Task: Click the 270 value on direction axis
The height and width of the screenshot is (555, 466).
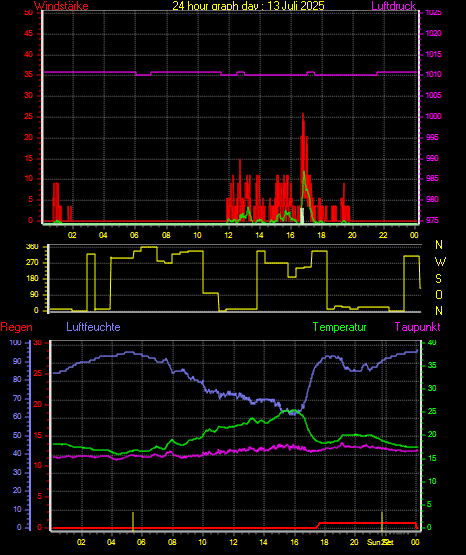Action: click(x=32, y=263)
